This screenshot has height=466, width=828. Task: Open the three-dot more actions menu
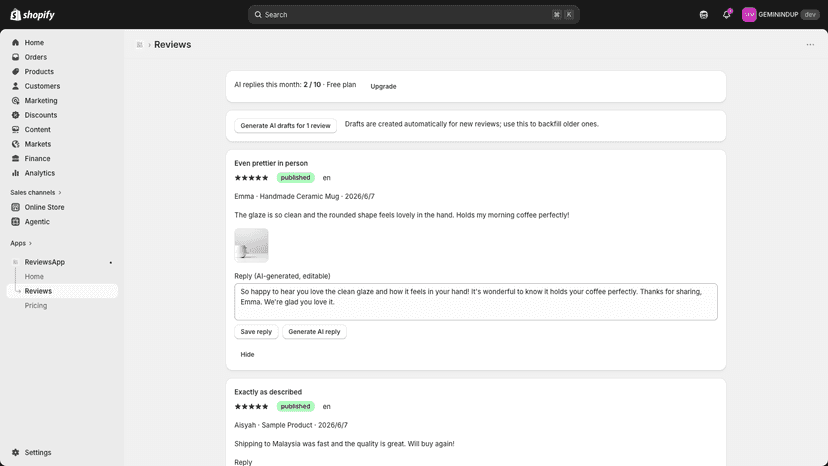810,45
